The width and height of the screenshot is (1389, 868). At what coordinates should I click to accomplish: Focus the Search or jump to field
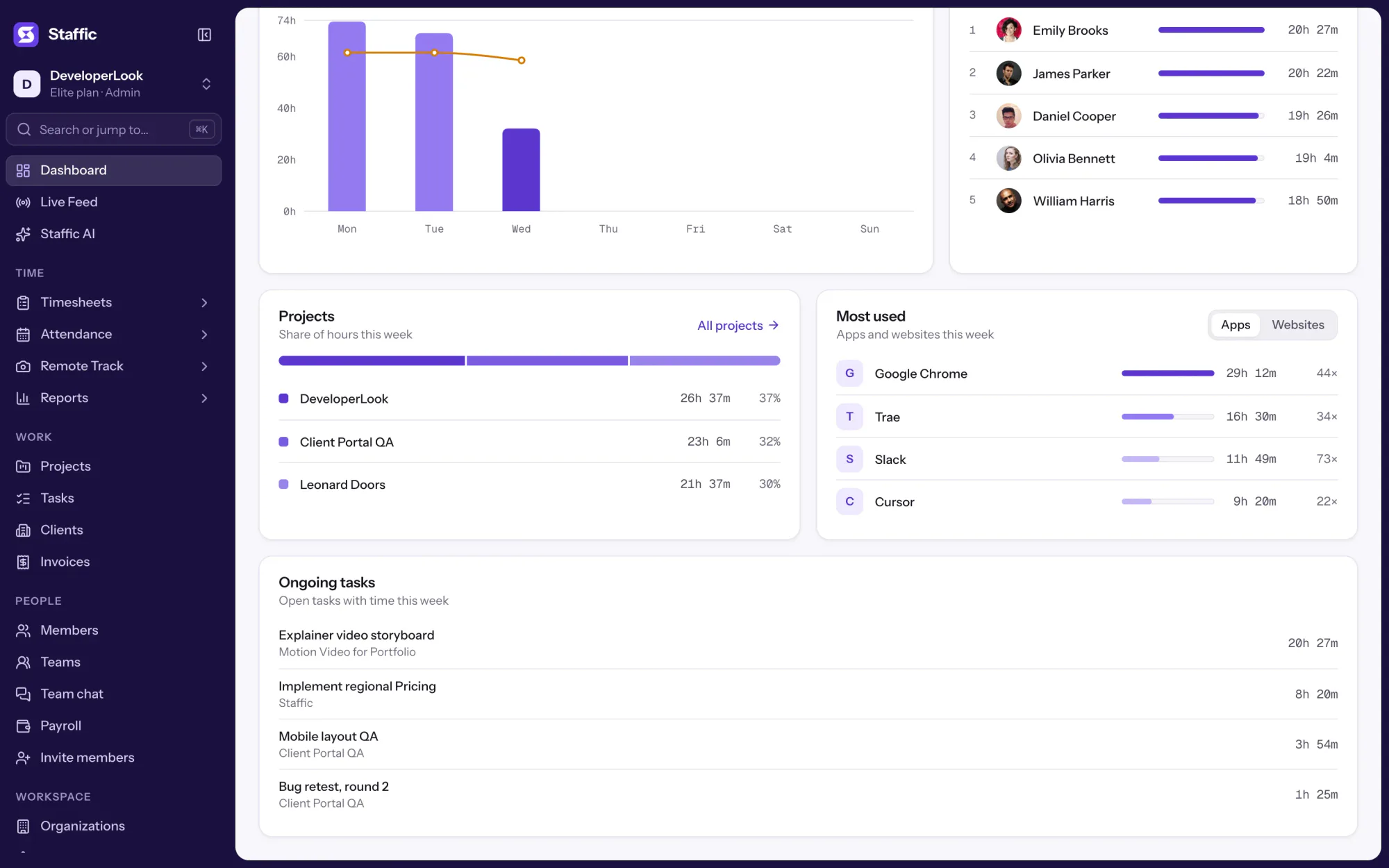(114, 129)
